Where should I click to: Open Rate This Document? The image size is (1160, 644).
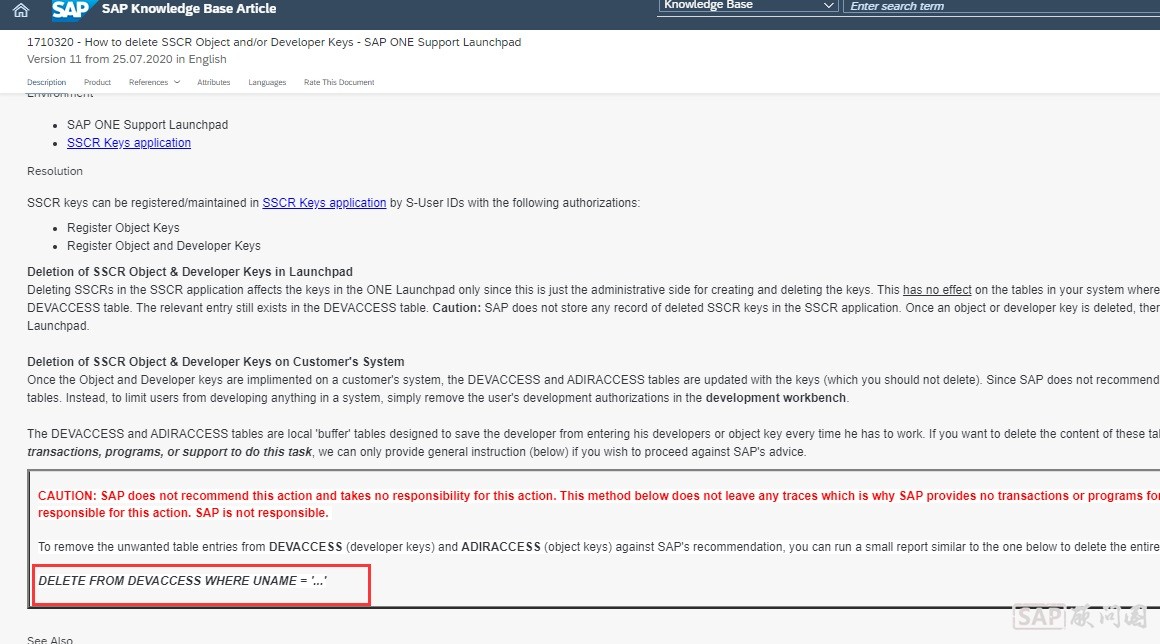[x=339, y=82]
